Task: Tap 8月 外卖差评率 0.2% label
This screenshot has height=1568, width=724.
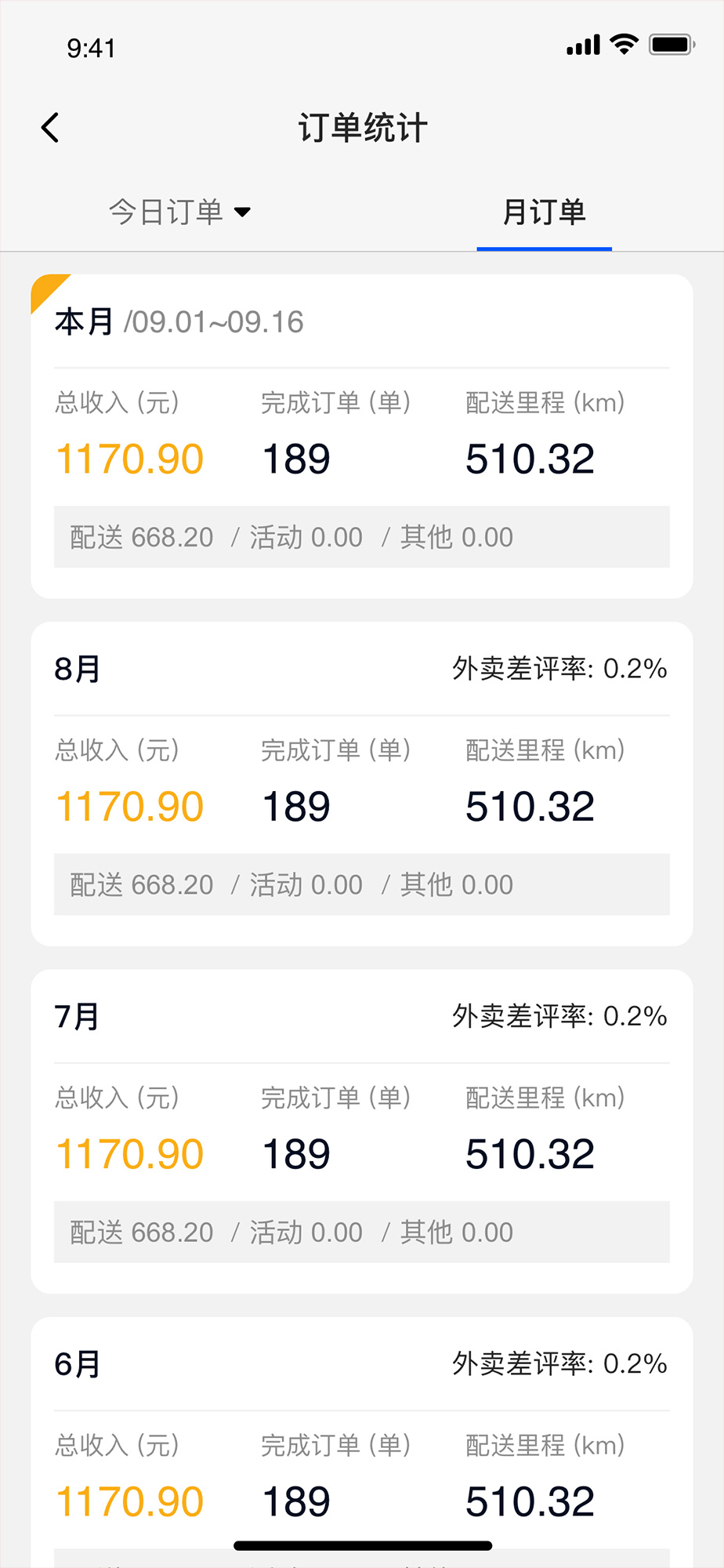Action: tap(559, 669)
